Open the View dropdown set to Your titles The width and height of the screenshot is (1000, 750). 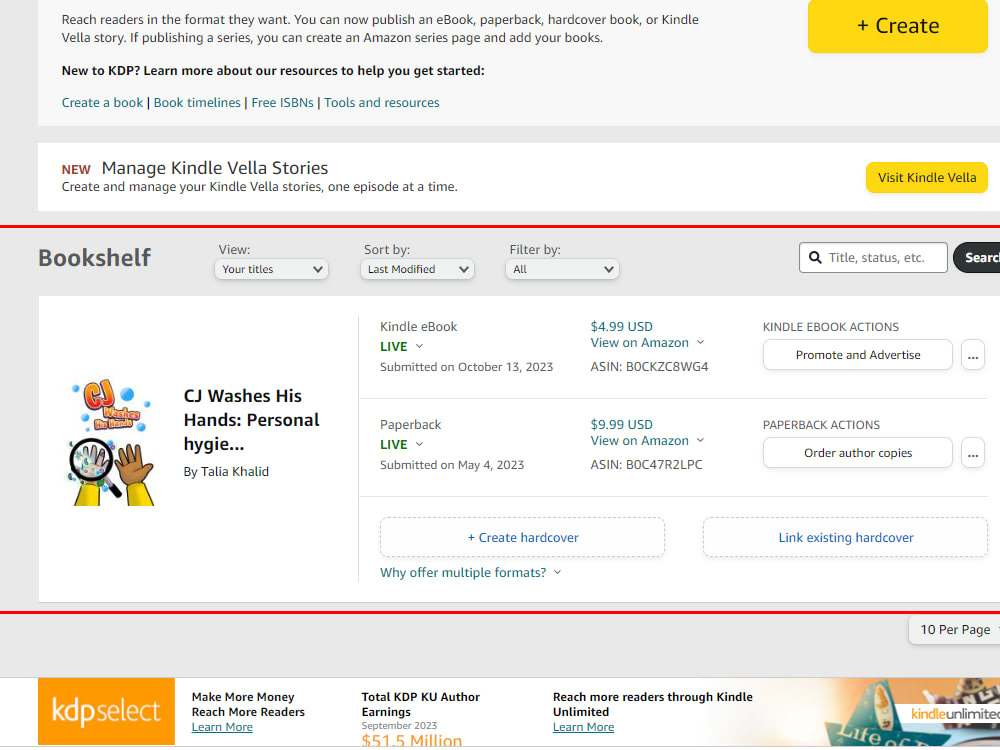pyautogui.click(x=272, y=269)
